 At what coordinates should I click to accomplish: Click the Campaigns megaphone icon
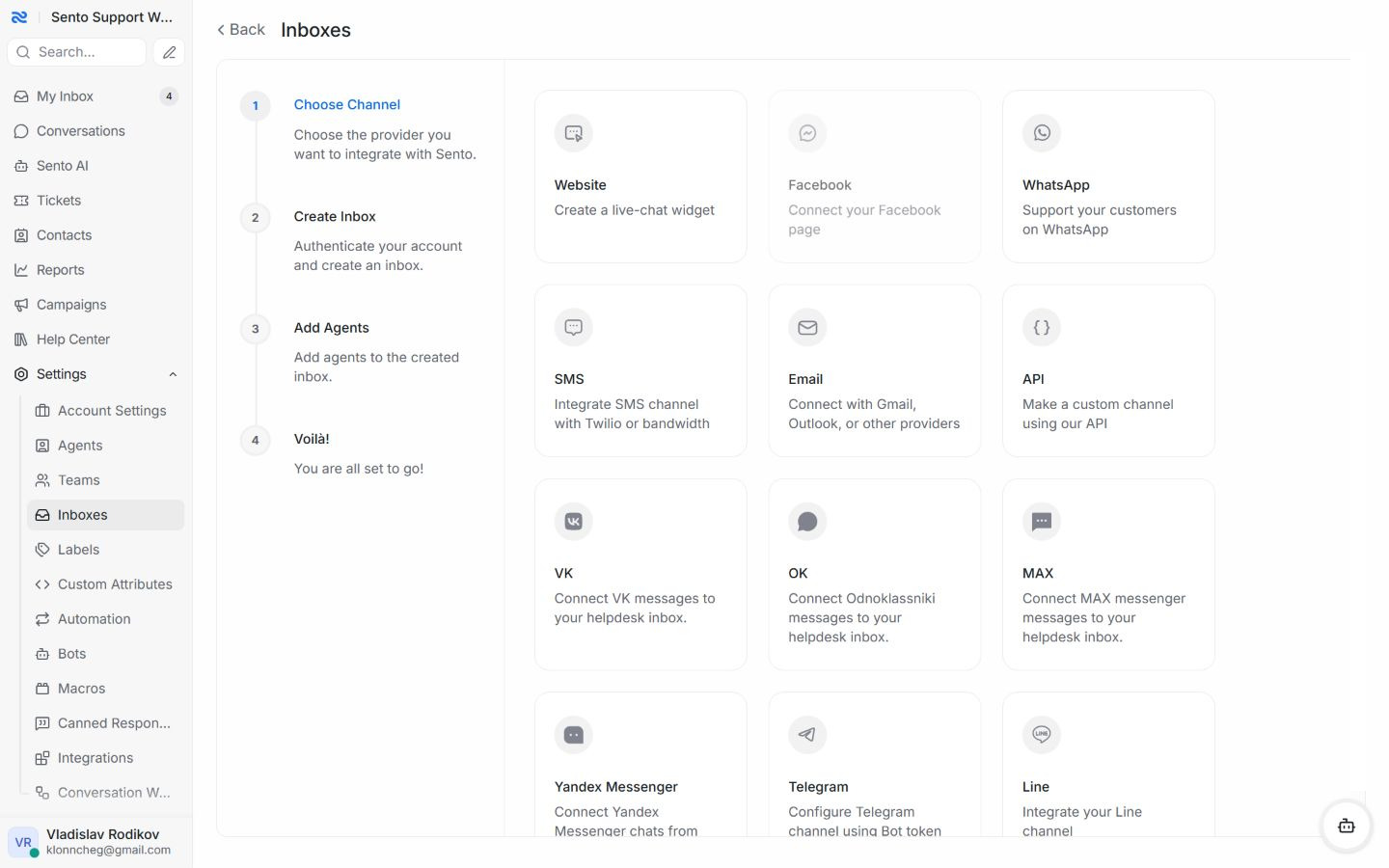(x=21, y=305)
